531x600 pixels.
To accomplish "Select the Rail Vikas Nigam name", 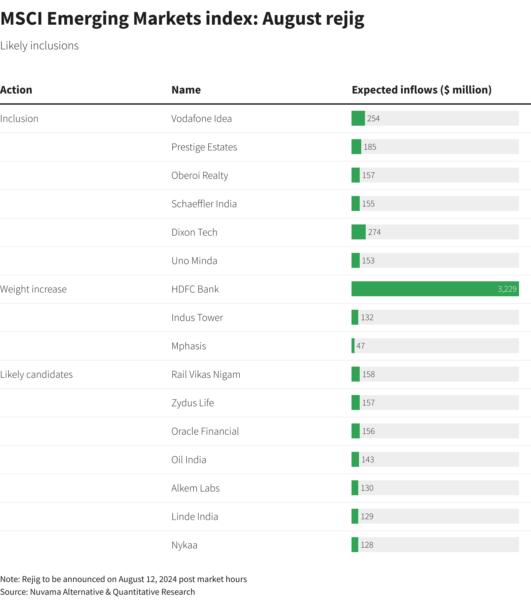I will pos(205,374).
